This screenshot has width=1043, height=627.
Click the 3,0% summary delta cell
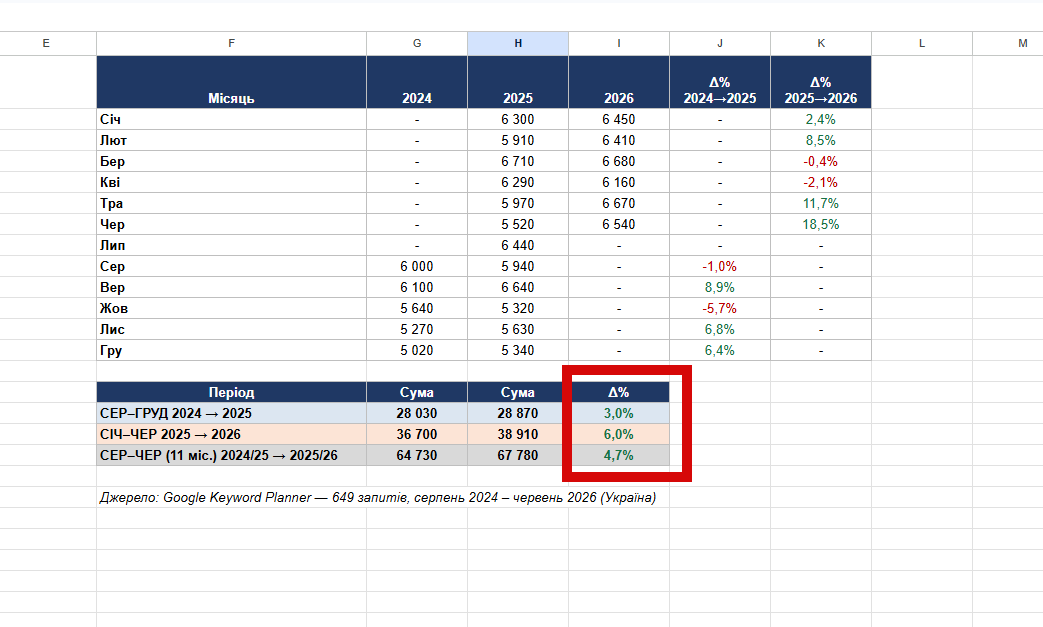(x=619, y=414)
